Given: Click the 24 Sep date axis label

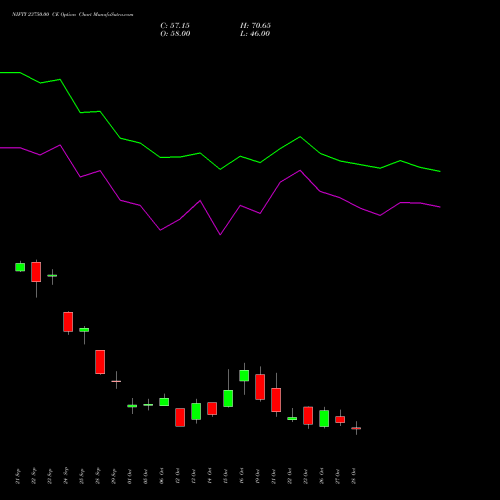Looking at the screenshot, I should (66, 476).
